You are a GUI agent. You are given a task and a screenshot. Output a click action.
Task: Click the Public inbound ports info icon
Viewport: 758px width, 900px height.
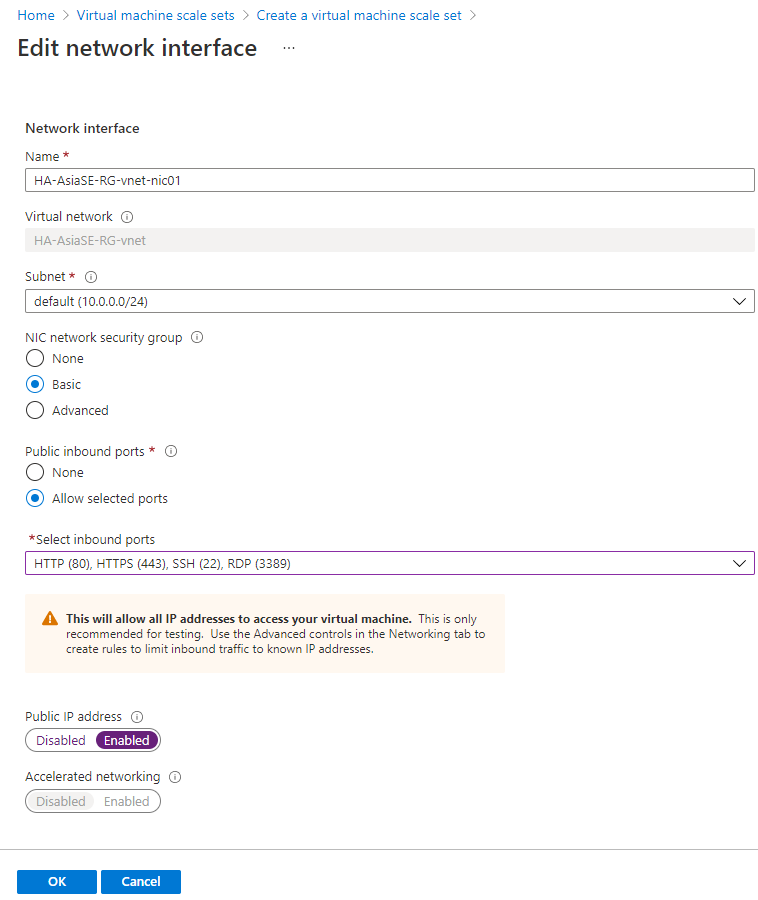click(171, 451)
